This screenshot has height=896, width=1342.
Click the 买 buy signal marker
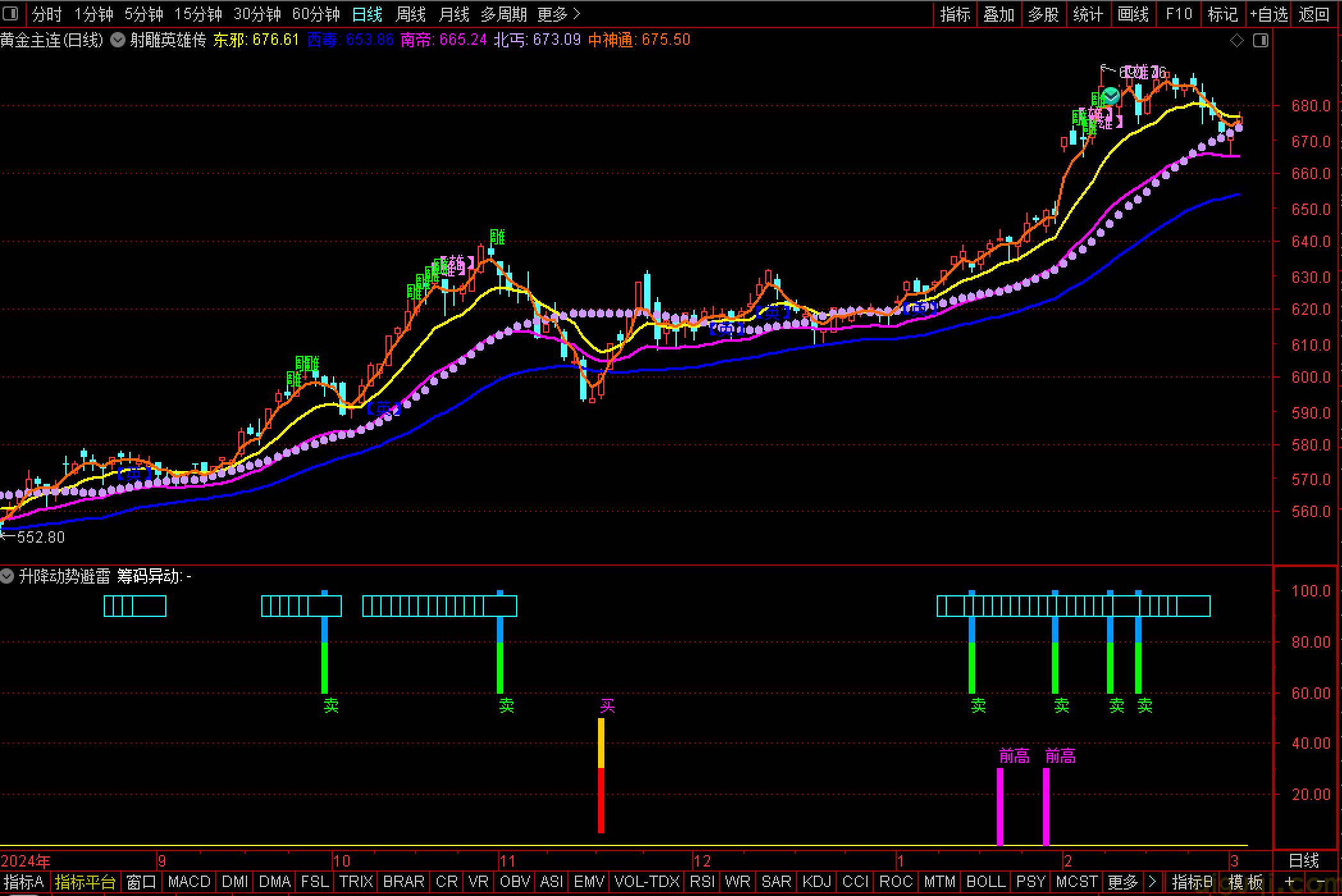point(608,706)
